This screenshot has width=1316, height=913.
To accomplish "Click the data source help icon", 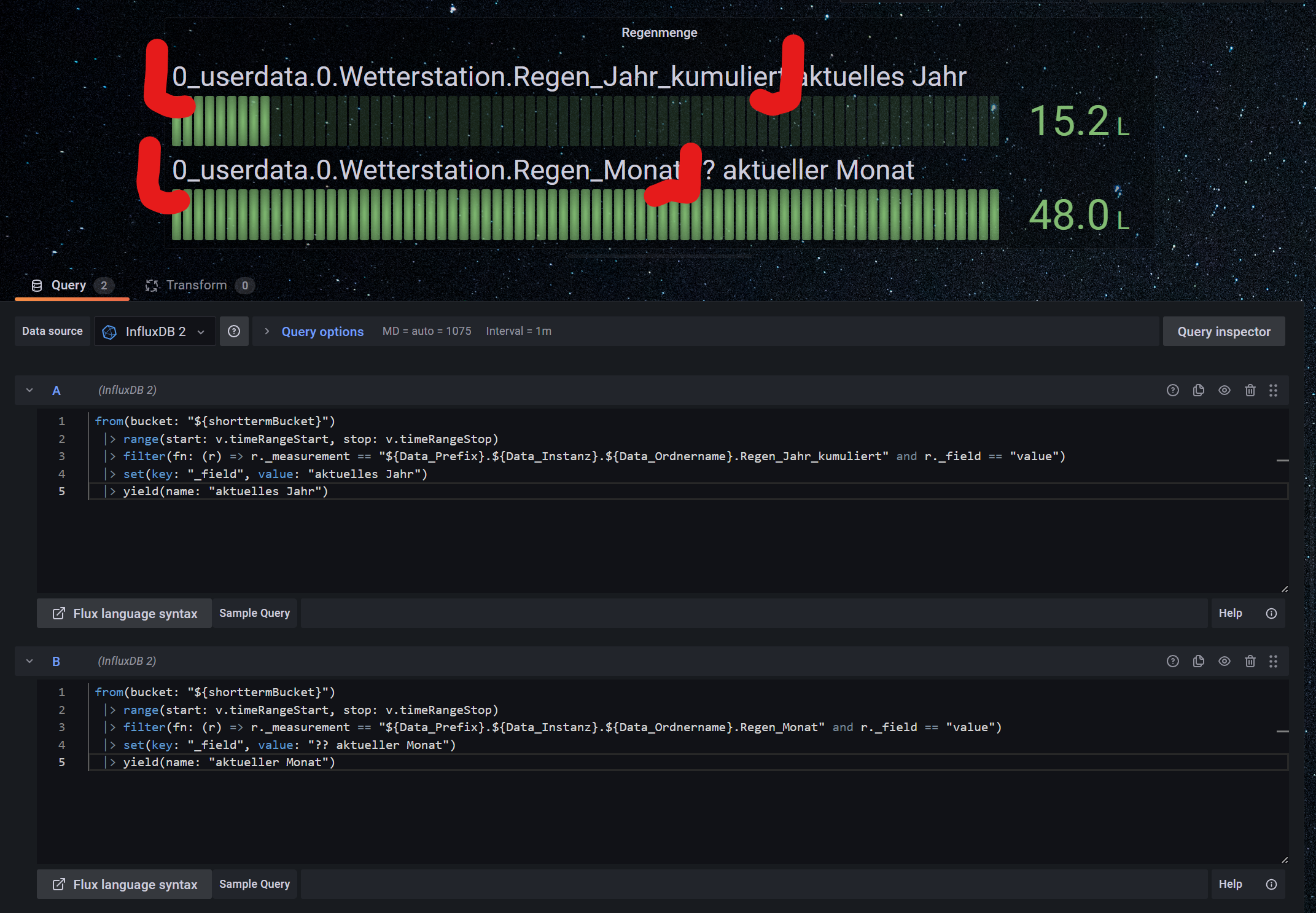I will coord(234,331).
